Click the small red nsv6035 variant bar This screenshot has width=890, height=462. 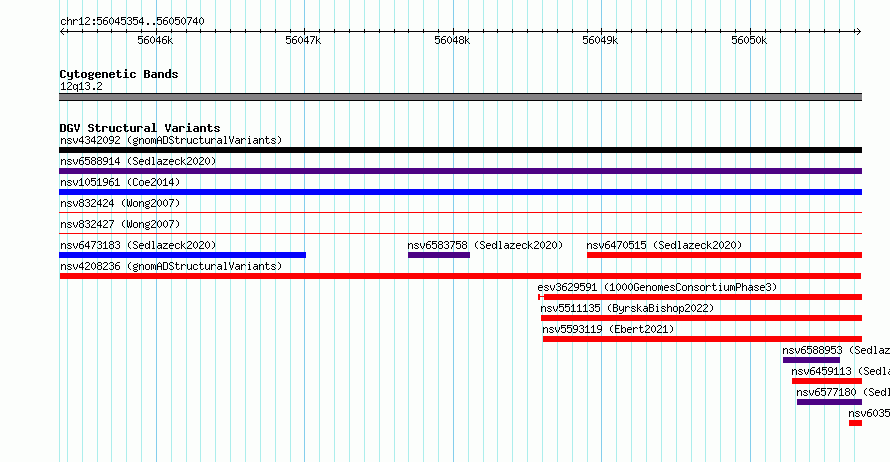pos(855,423)
